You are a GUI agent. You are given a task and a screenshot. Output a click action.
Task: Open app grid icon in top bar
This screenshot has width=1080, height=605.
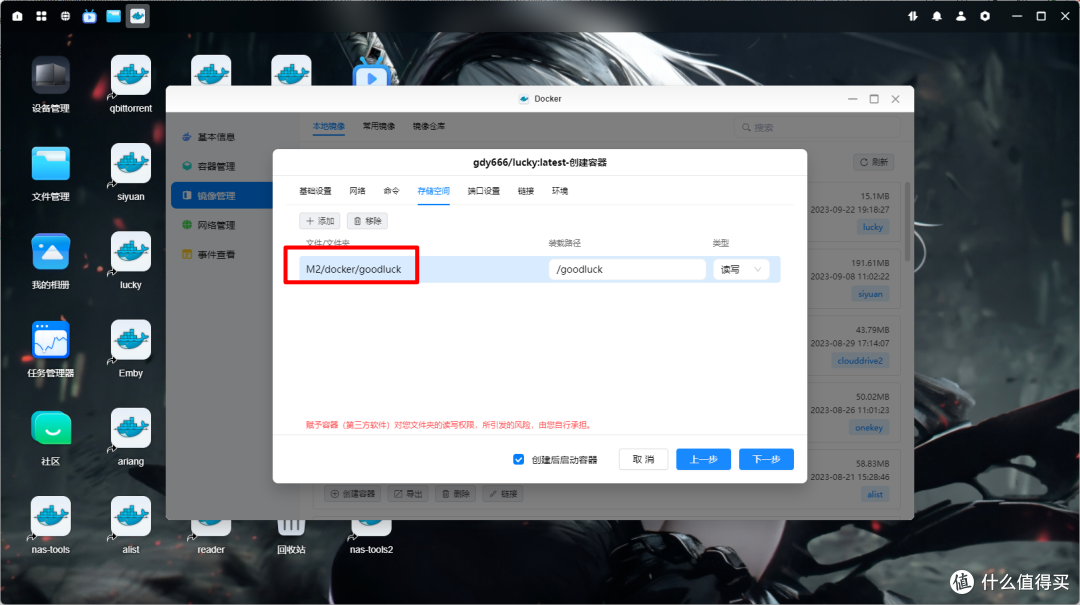pyautogui.click(x=41, y=16)
